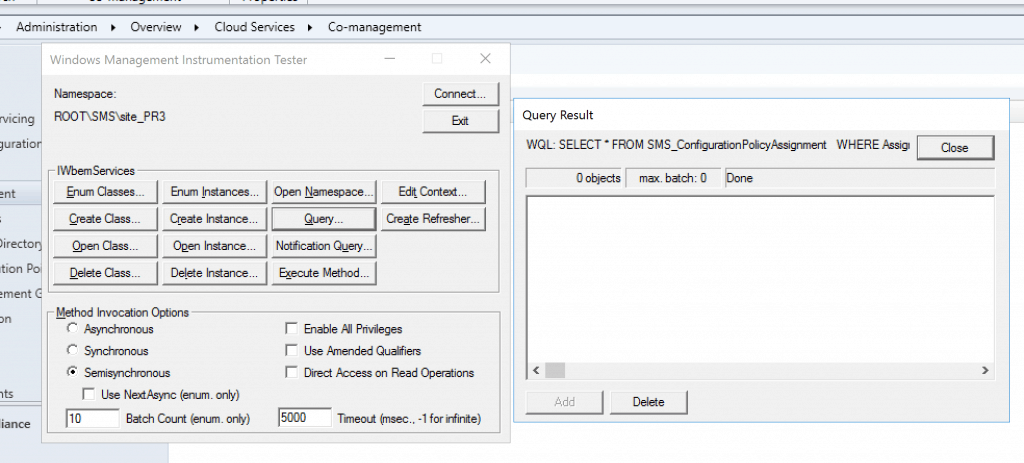Click Delete button in Query Result
The width and height of the screenshot is (1024, 463).
click(648, 402)
